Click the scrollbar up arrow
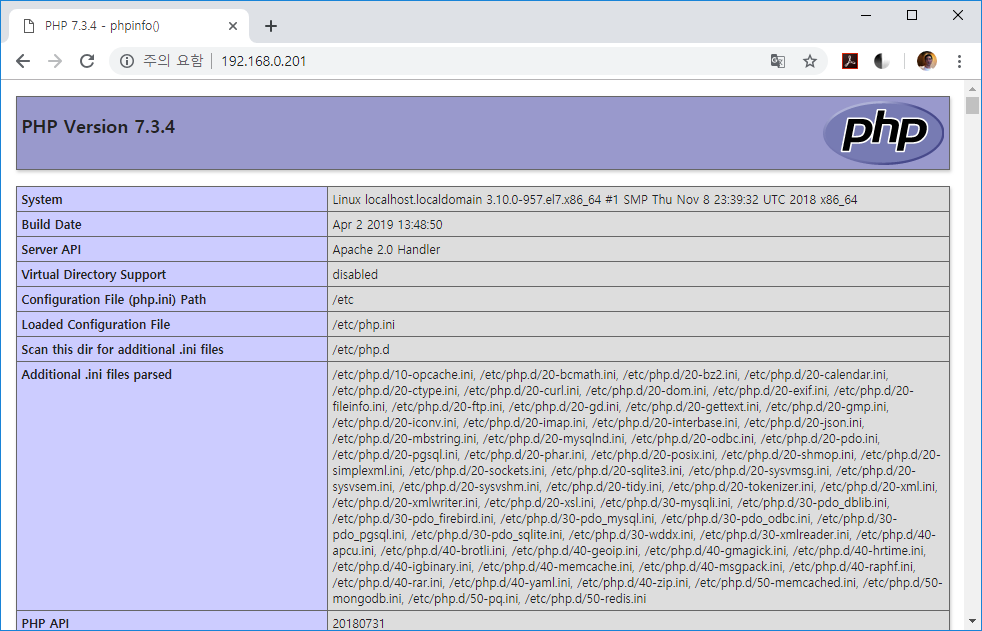The width and height of the screenshot is (982, 631). (x=972, y=89)
